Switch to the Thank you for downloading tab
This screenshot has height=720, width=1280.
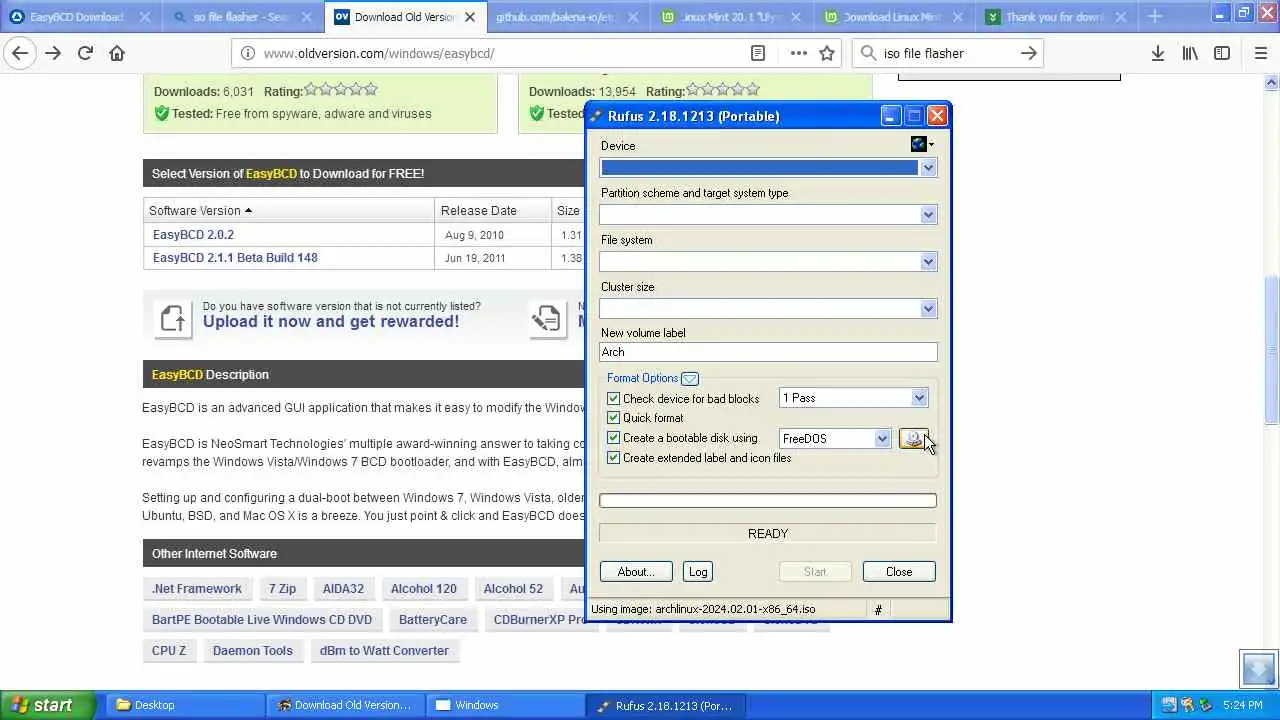point(1054,17)
